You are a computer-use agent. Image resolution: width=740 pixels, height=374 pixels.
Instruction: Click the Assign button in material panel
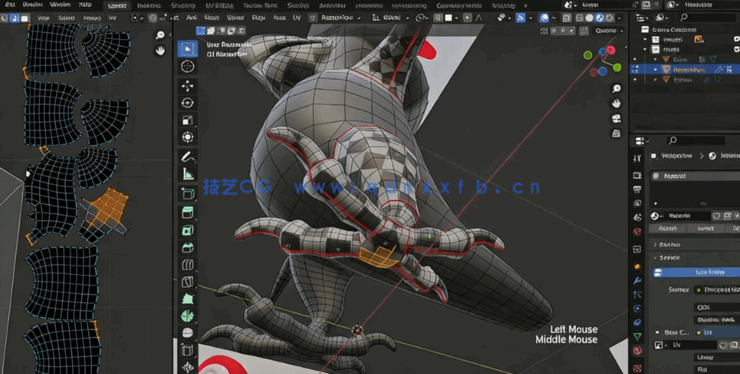tap(667, 229)
